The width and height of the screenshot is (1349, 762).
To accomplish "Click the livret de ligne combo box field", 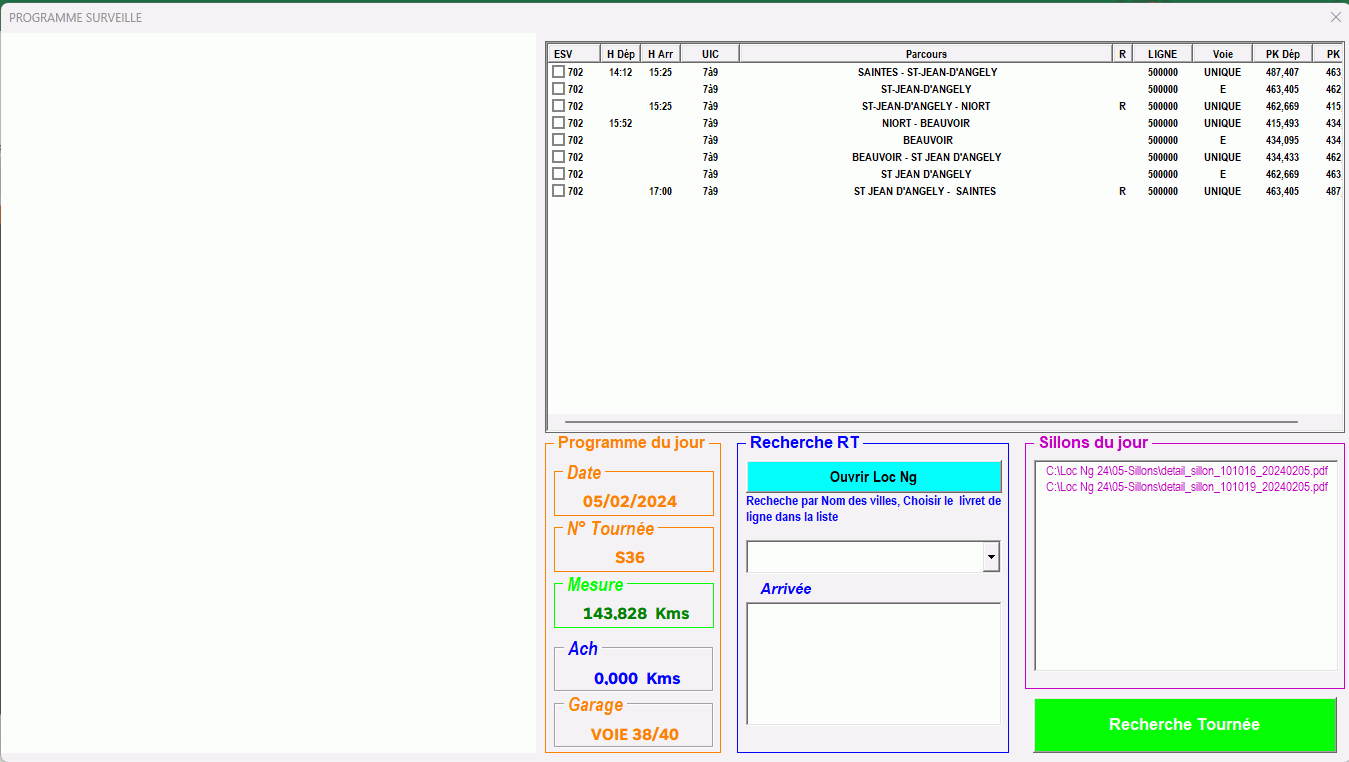I will click(864, 557).
